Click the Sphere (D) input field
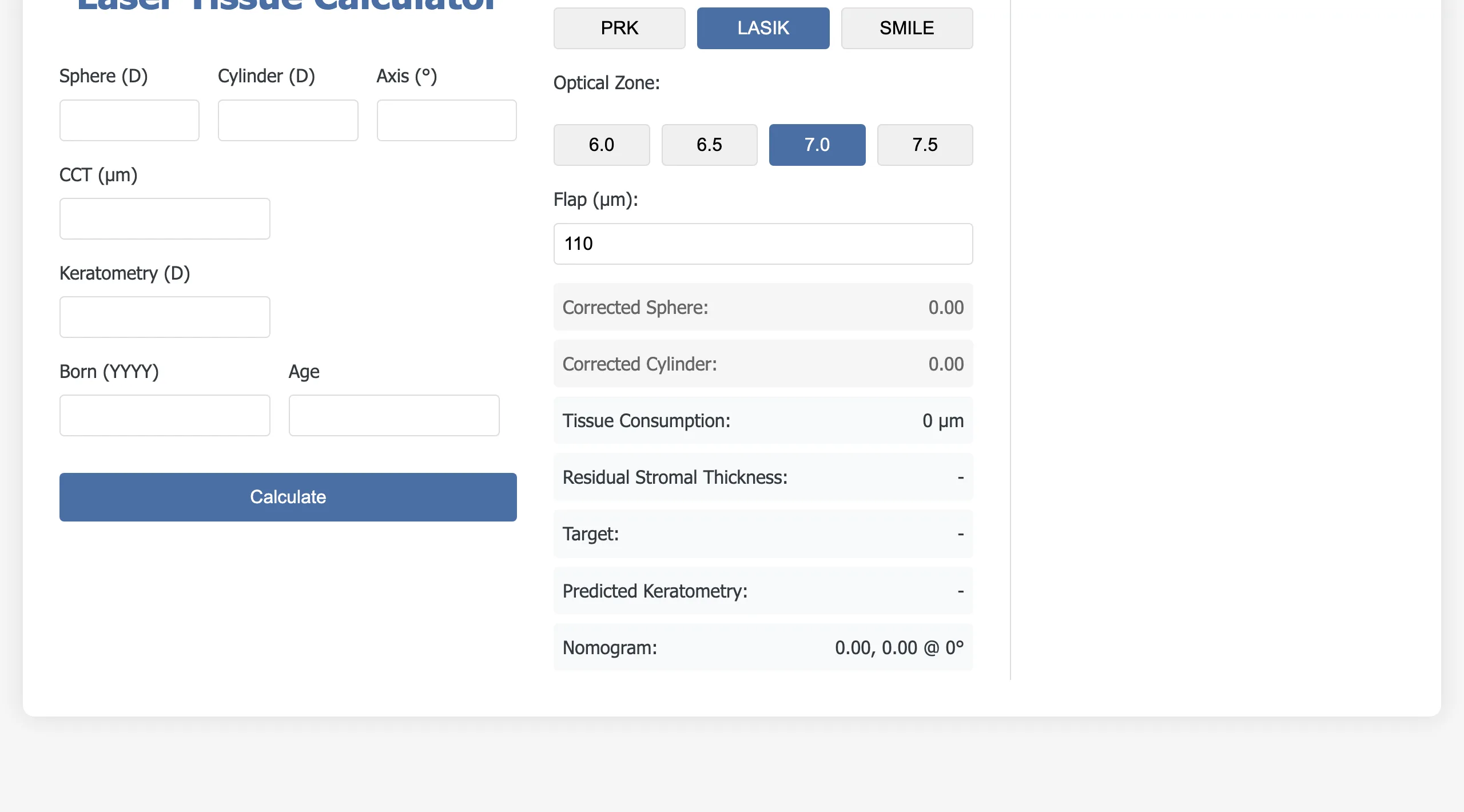1464x812 pixels. [x=129, y=120]
